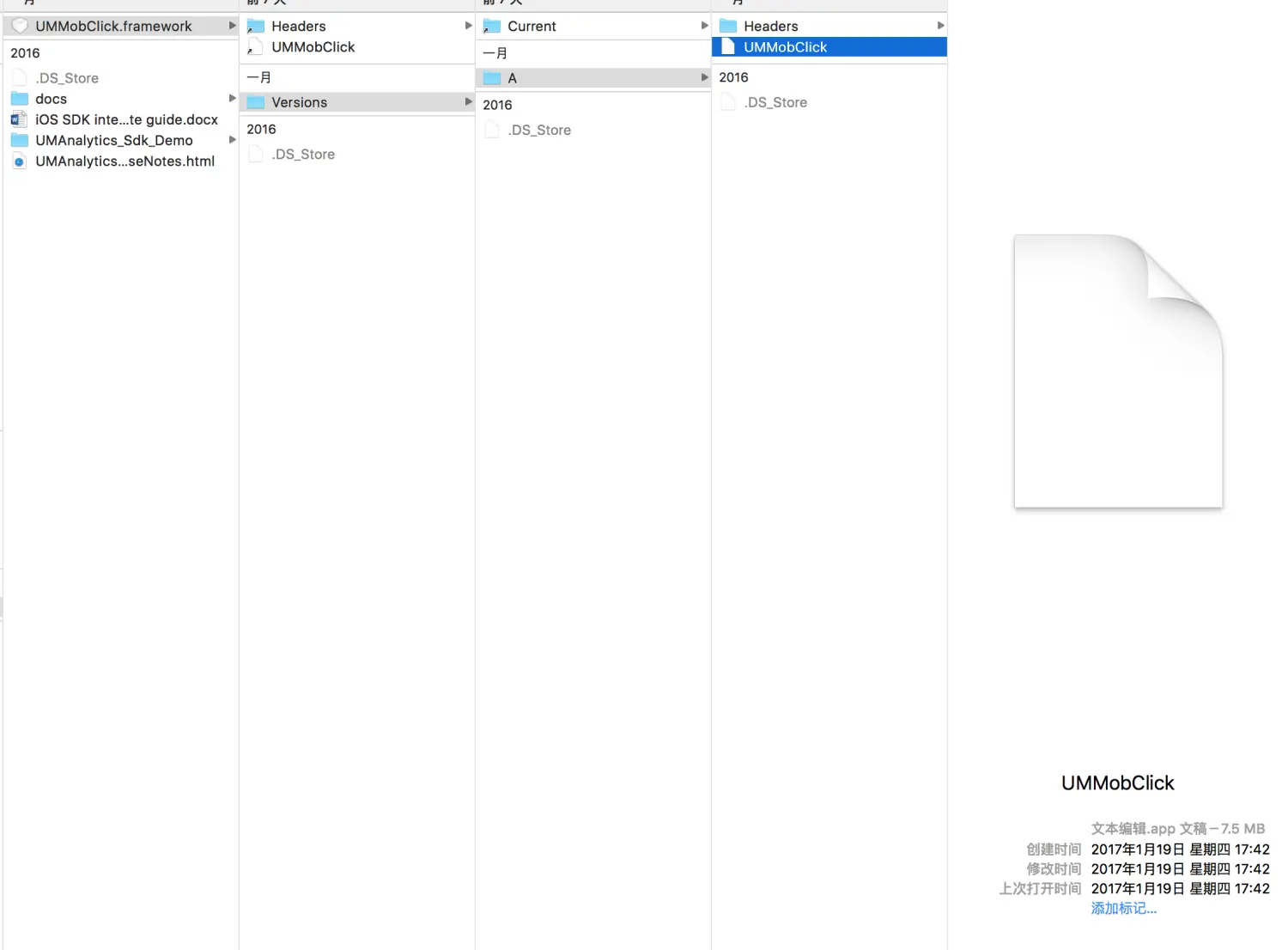Click the 添加标记… link
This screenshot has width=1288, height=950.
point(1124,908)
